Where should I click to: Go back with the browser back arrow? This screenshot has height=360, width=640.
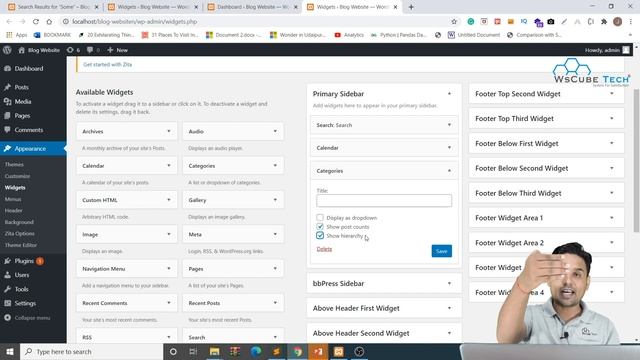(x=9, y=22)
